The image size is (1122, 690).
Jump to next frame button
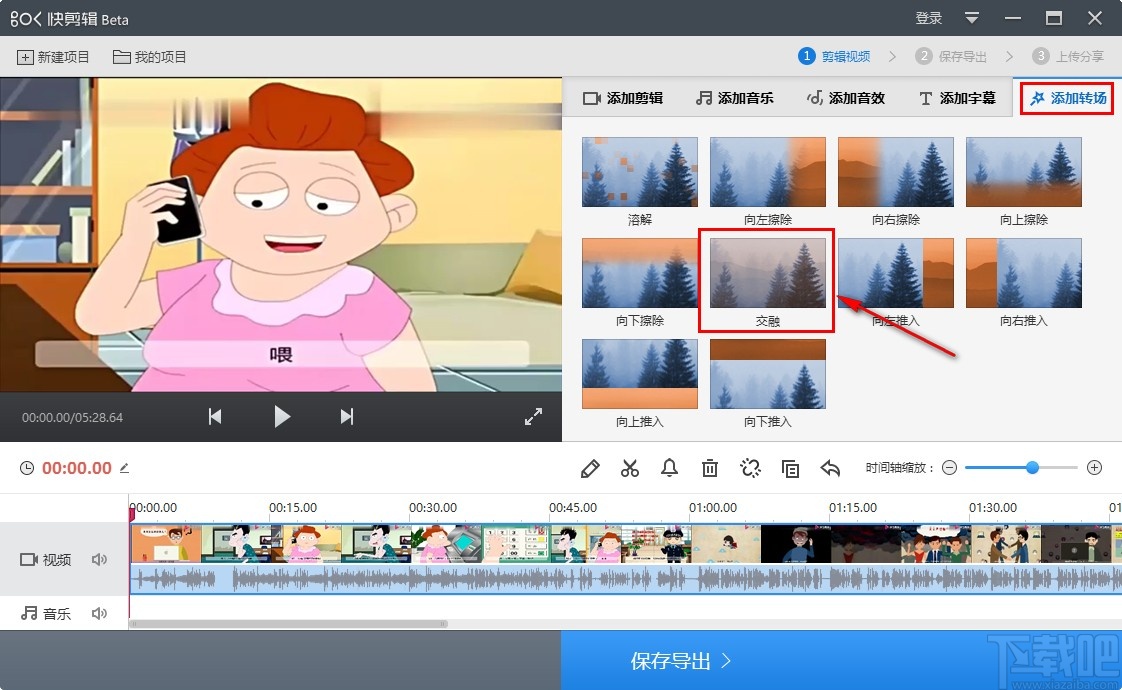tap(347, 417)
